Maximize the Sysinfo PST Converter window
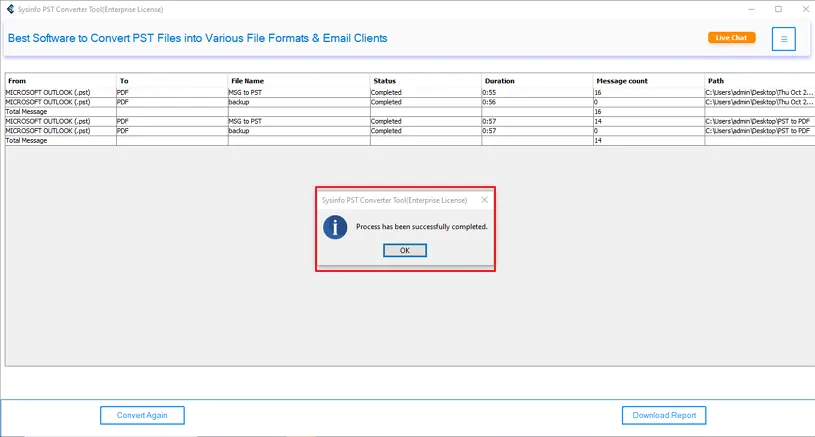815x437 pixels. [x=778, y=9]
